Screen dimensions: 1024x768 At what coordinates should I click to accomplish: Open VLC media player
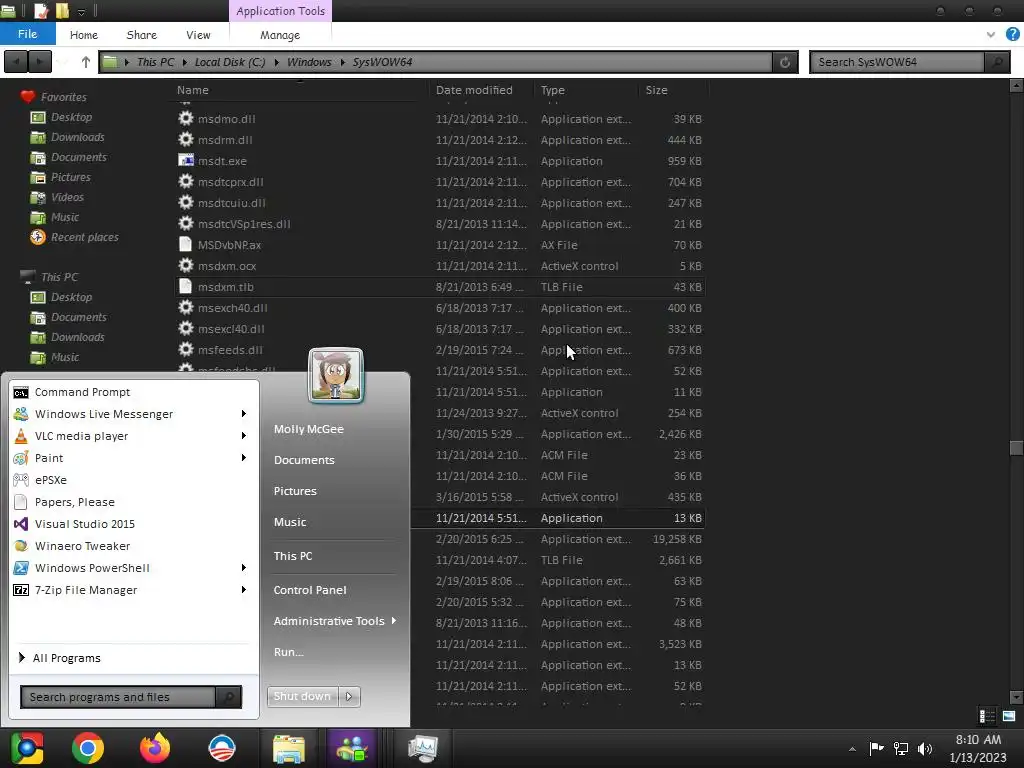pos(82,436)
